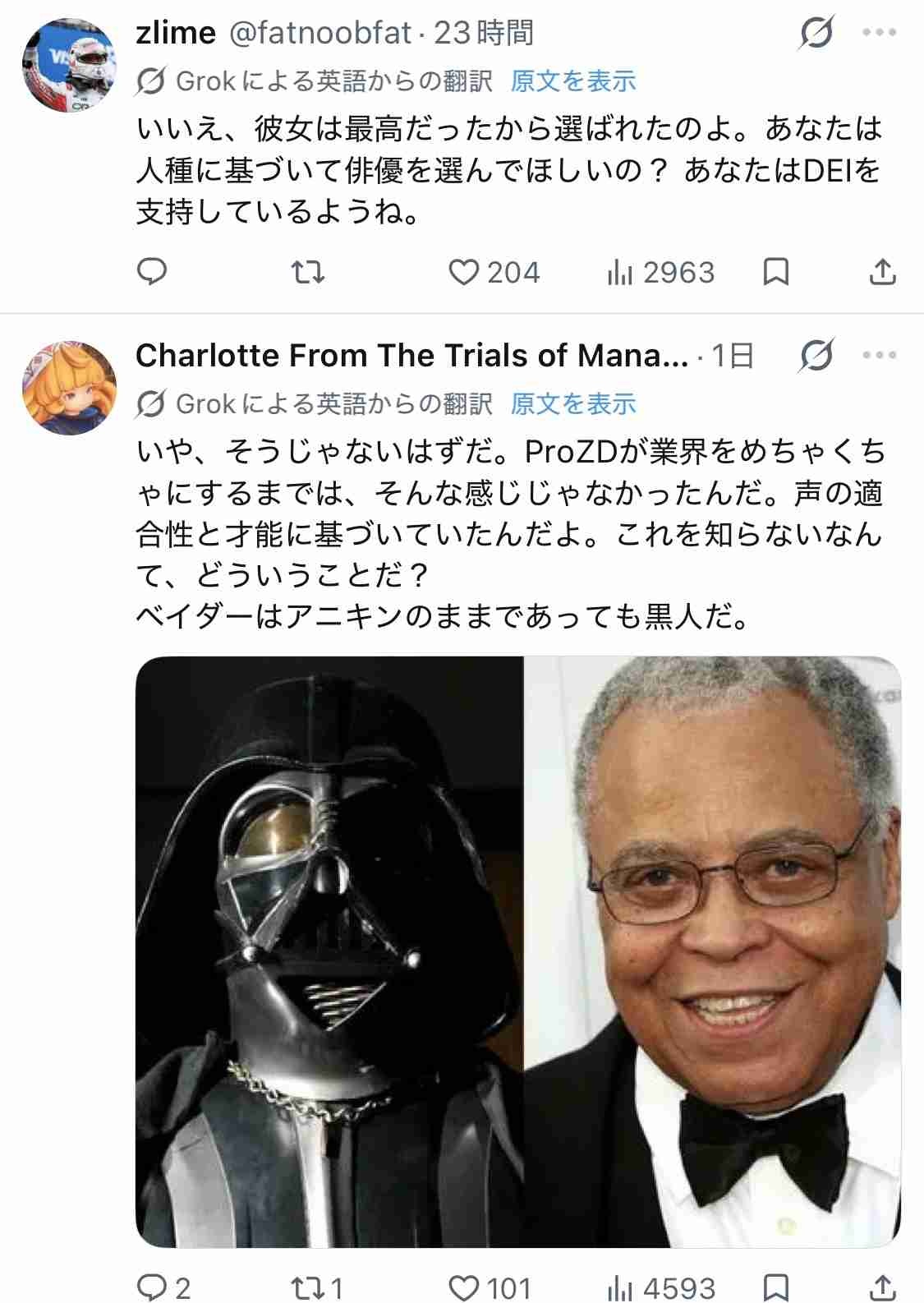Retweet zlime's post
This screenshot has height=1303, width=924.
coord(309,272)
